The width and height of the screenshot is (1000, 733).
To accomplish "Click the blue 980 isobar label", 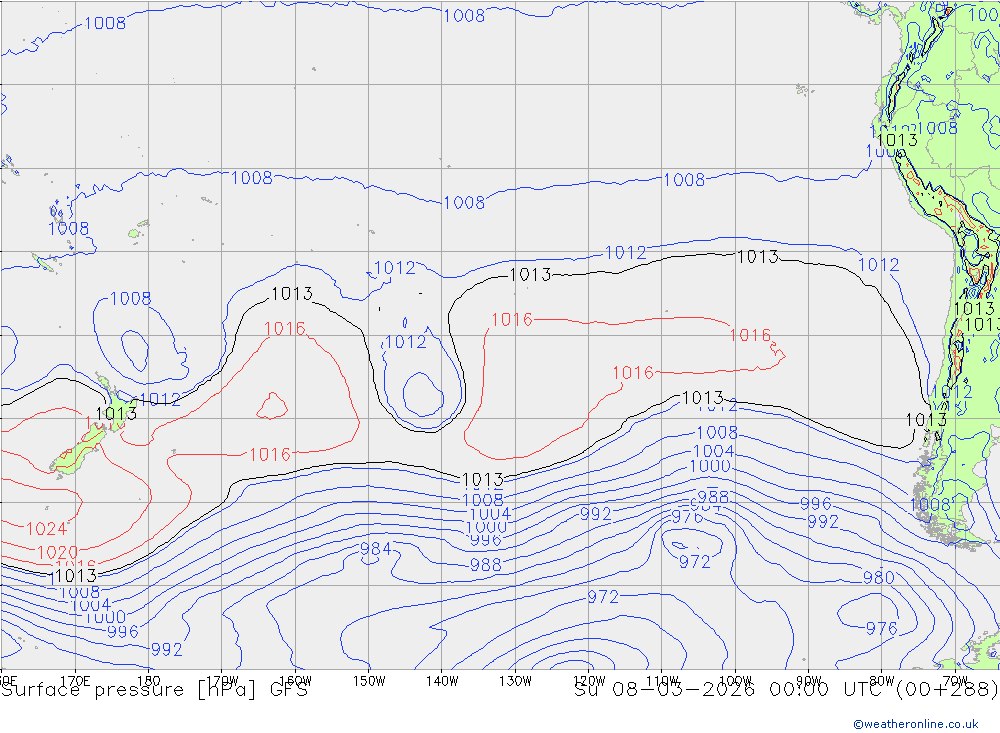I will (878, 577).
